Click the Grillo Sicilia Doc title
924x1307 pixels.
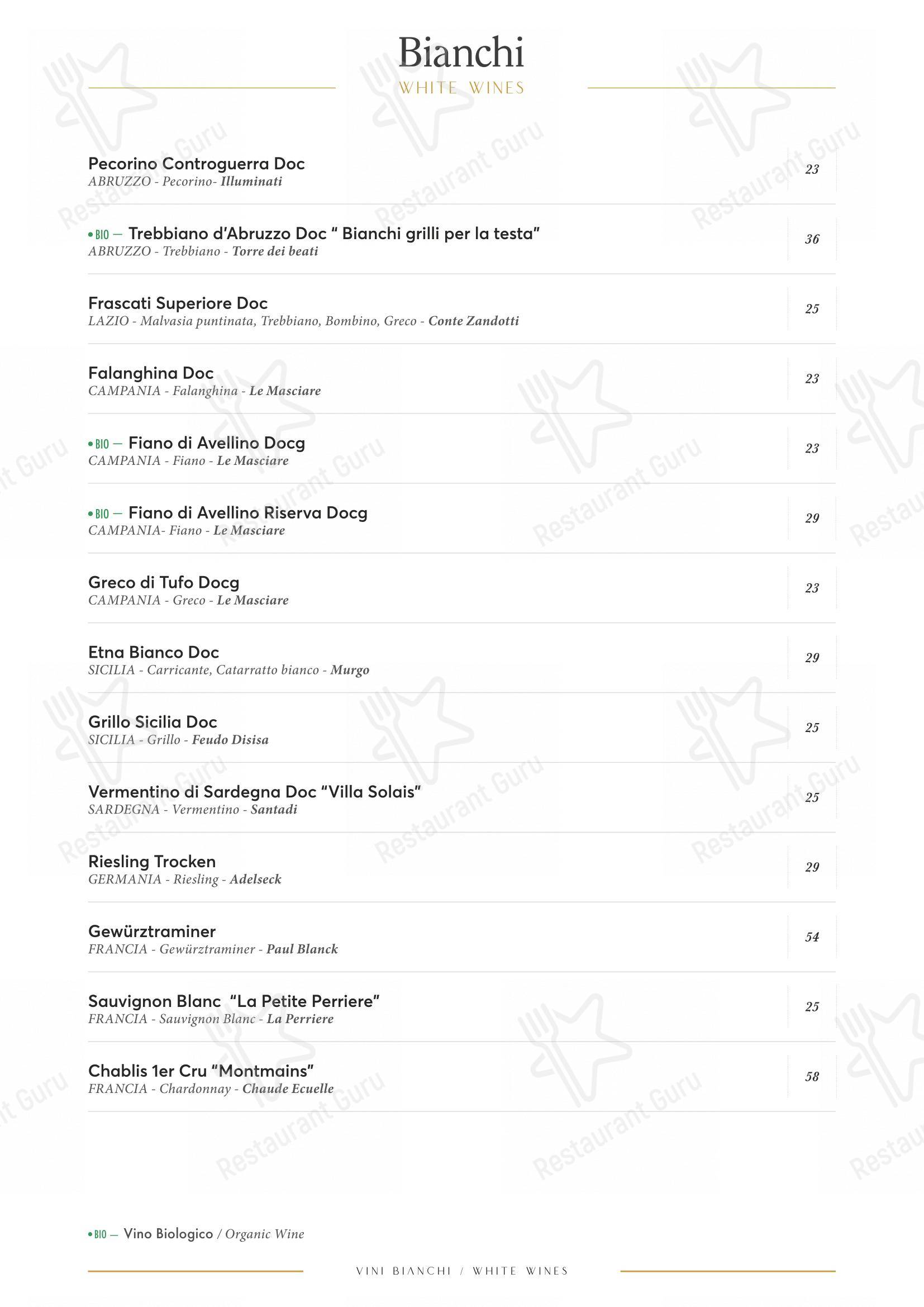153,723
